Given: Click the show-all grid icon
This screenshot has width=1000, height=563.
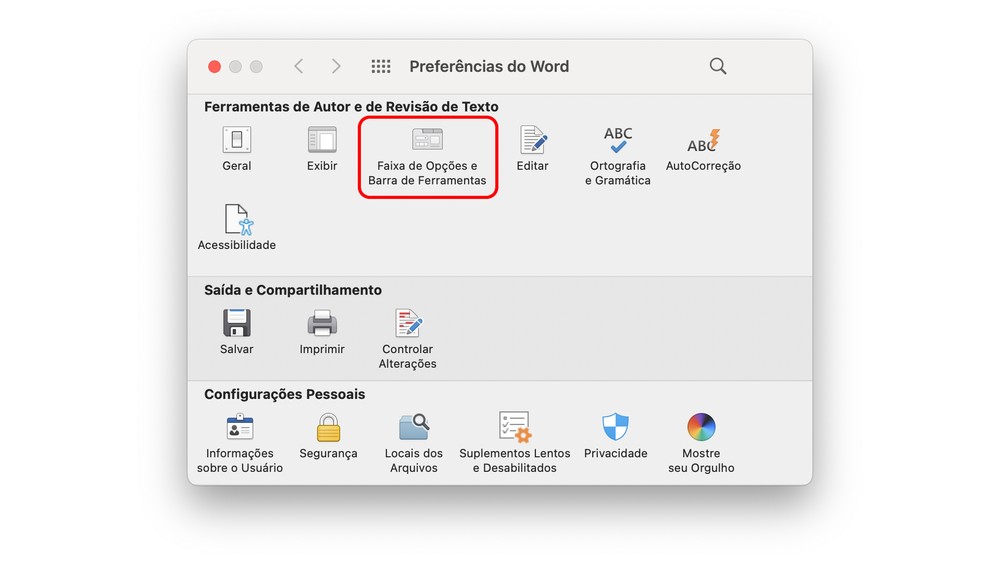Looking at the screenshot, I should (381, 66).
